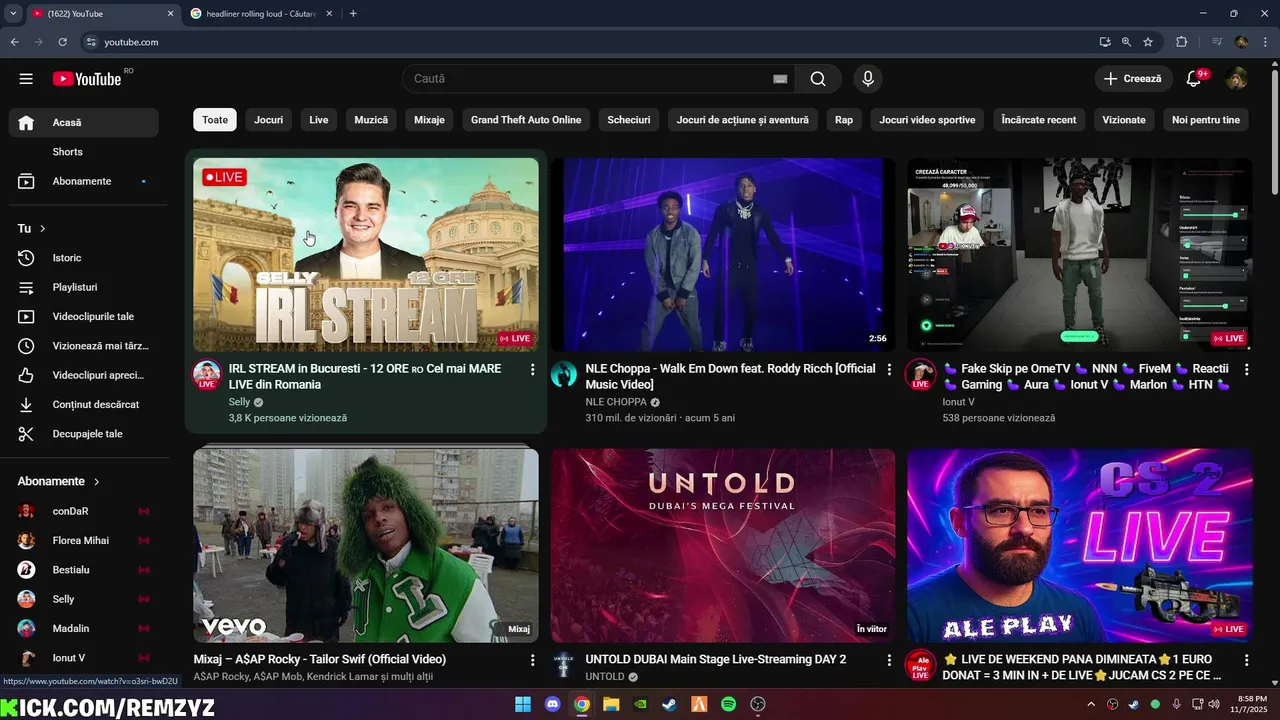Open more options for Fake Skip video
The width and height of the screenshot is (1280, 720).
pos(1246,370)
